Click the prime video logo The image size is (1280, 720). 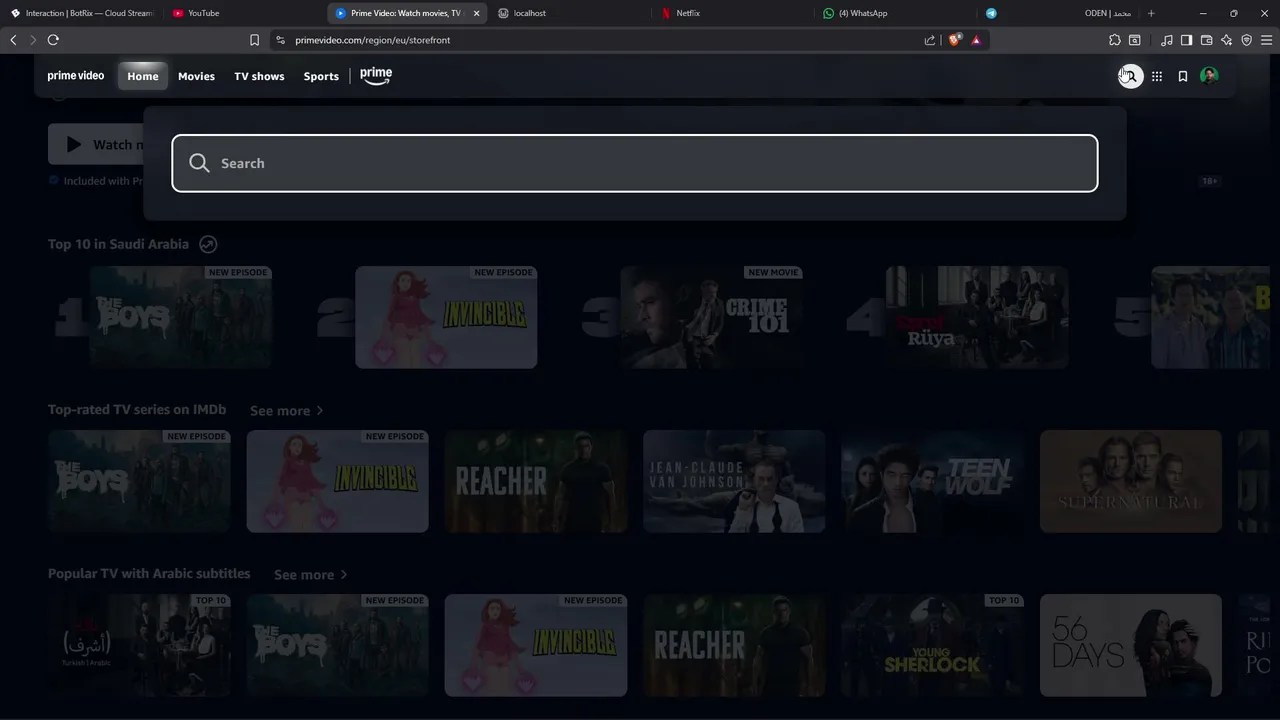[76, 76]
